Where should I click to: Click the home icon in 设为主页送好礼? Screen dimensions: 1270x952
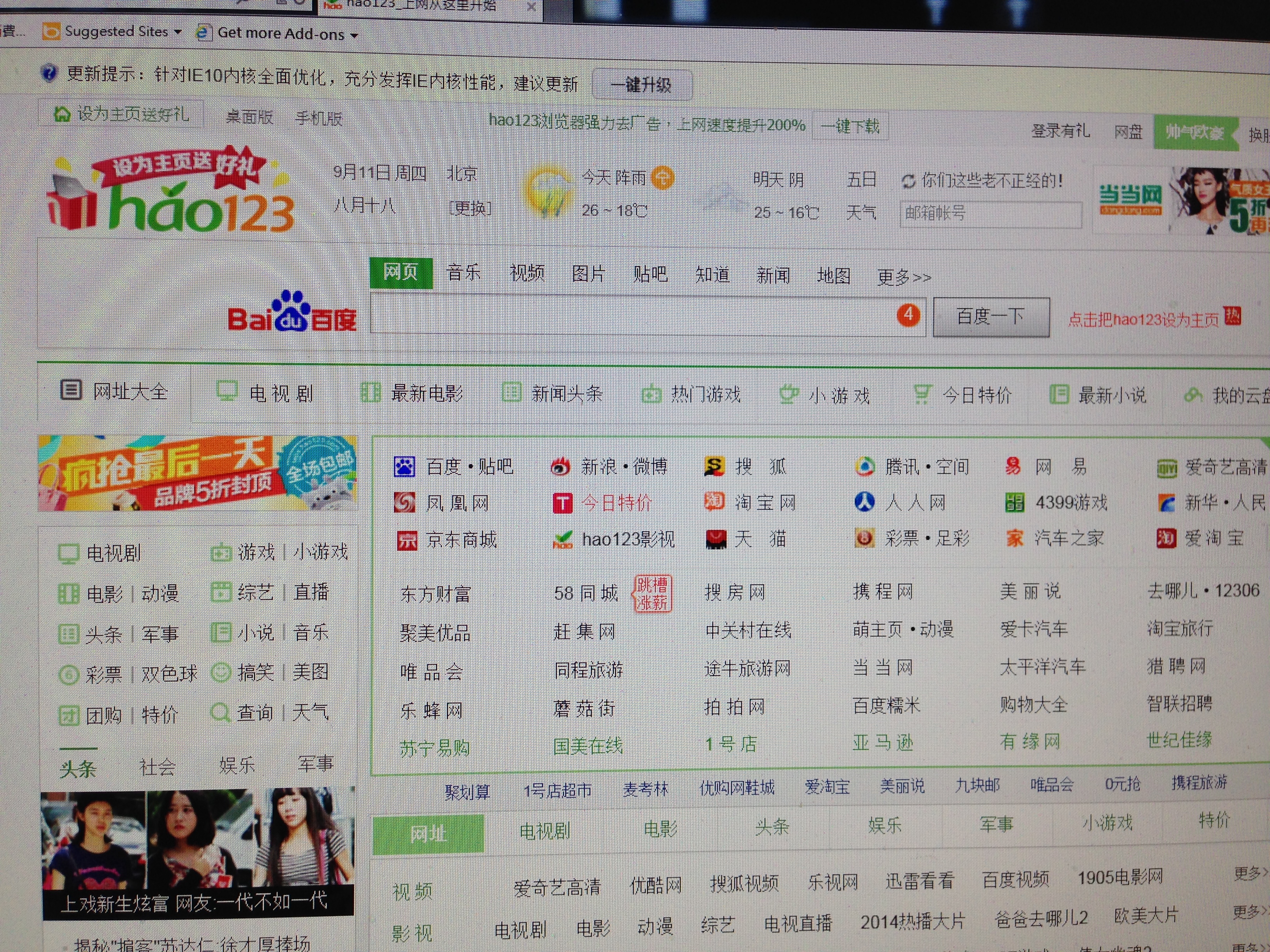[x=62, y=114]
